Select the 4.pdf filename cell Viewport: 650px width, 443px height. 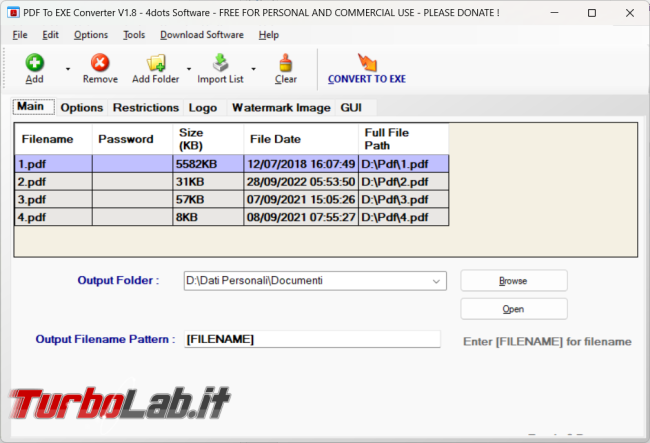pos(53,217)
